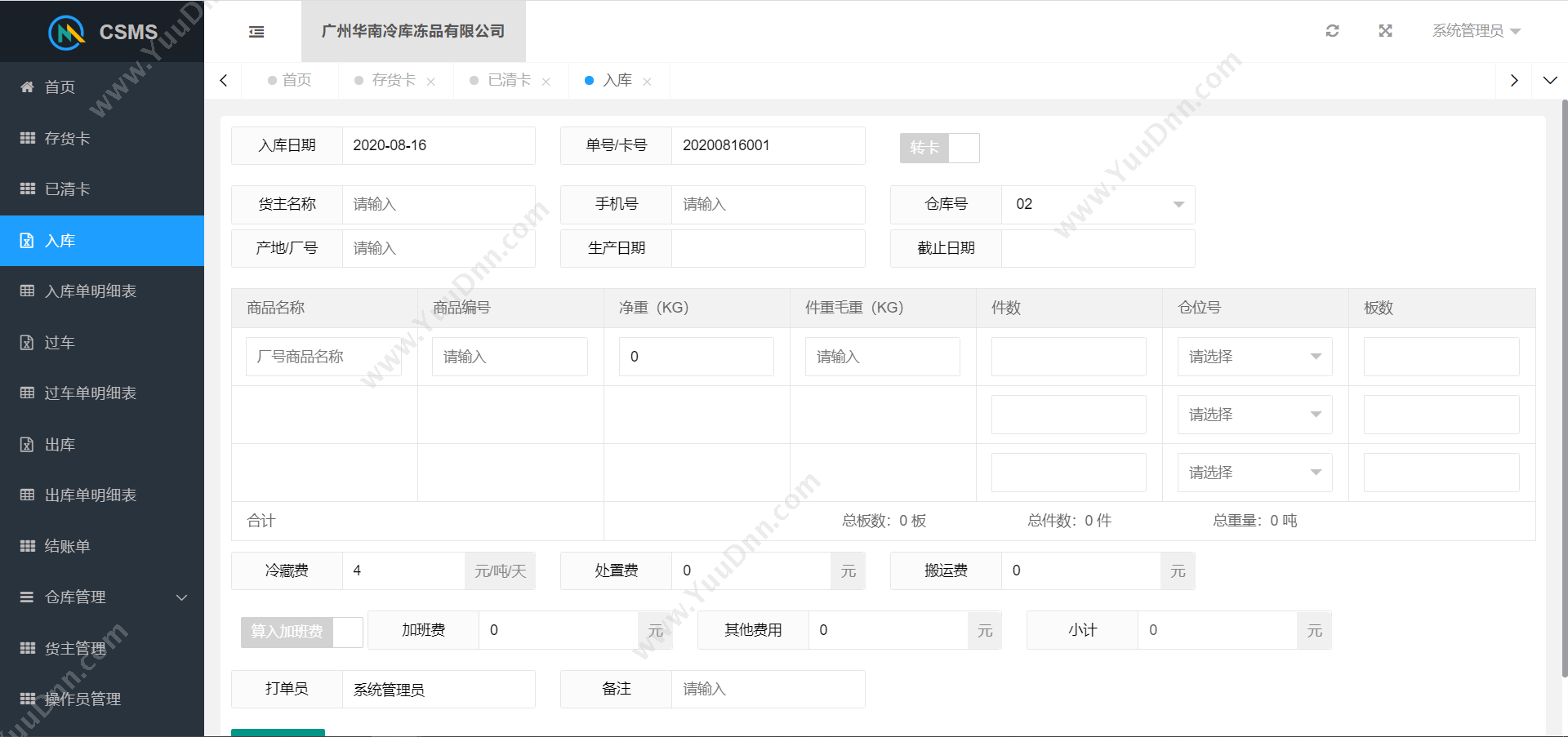1568x737 pixels.
Task: Click the 处置费 input field
Action: [751, 571]
